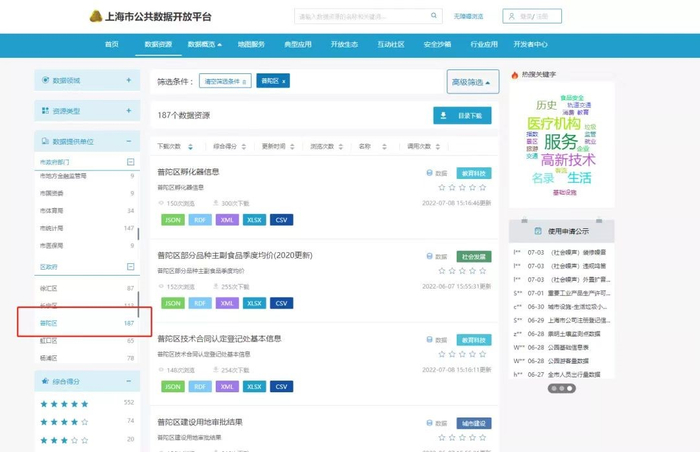This screenshot has width=700, height=452.
Task: Filter by three-star rating row
Action: [87, 440]
